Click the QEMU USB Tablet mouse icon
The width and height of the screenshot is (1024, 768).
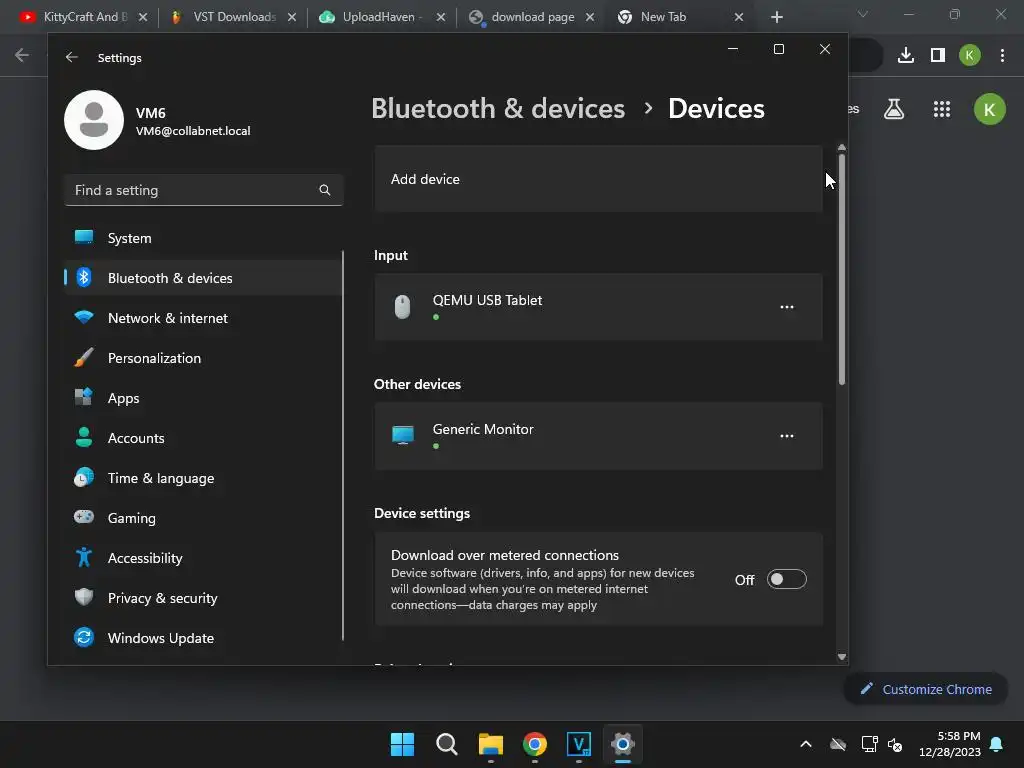click(402, 307)
